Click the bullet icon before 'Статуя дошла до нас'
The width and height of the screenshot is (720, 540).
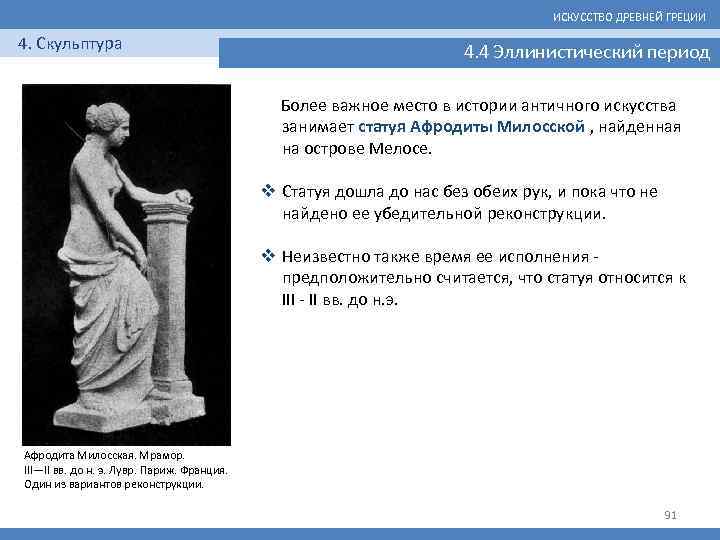pos(268,191)
